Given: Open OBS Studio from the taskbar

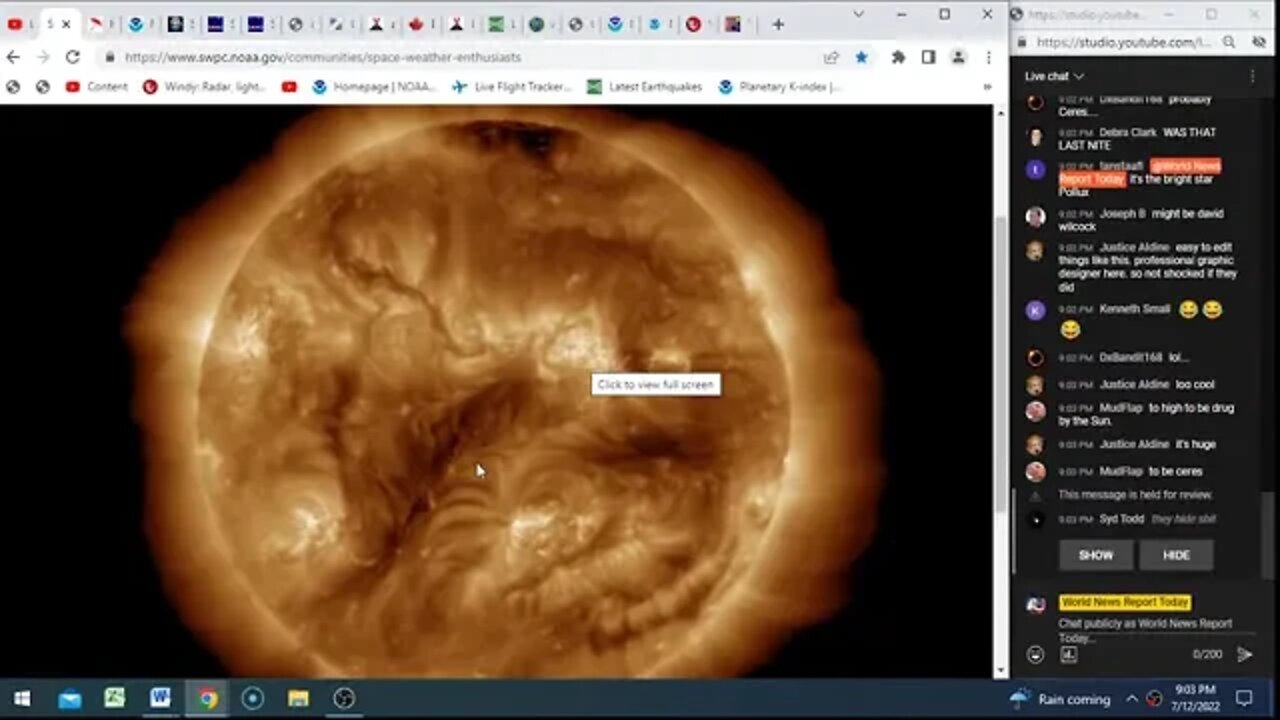Looking at the screenshot, I should click(x=344, y=698).
